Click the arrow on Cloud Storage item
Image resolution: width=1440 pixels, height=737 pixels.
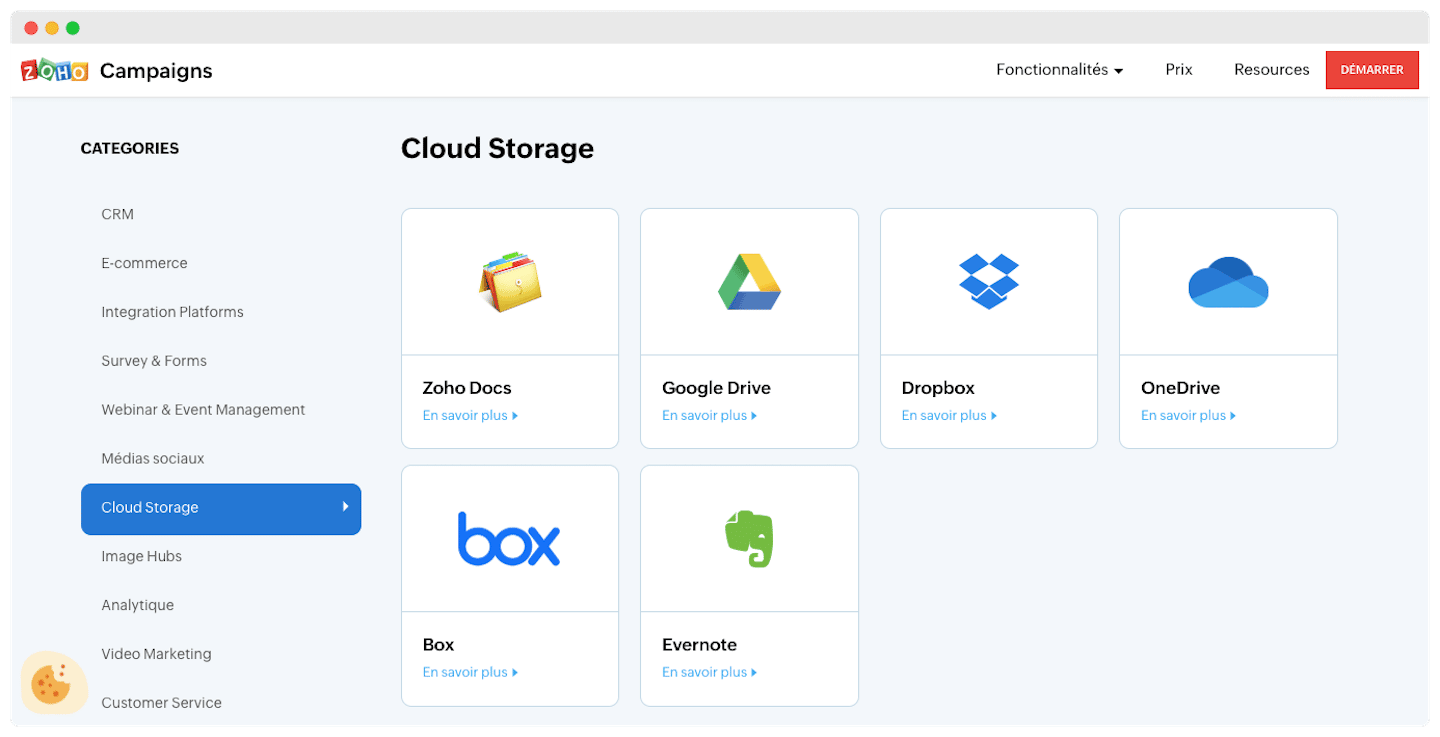click(x=345, y=507)
